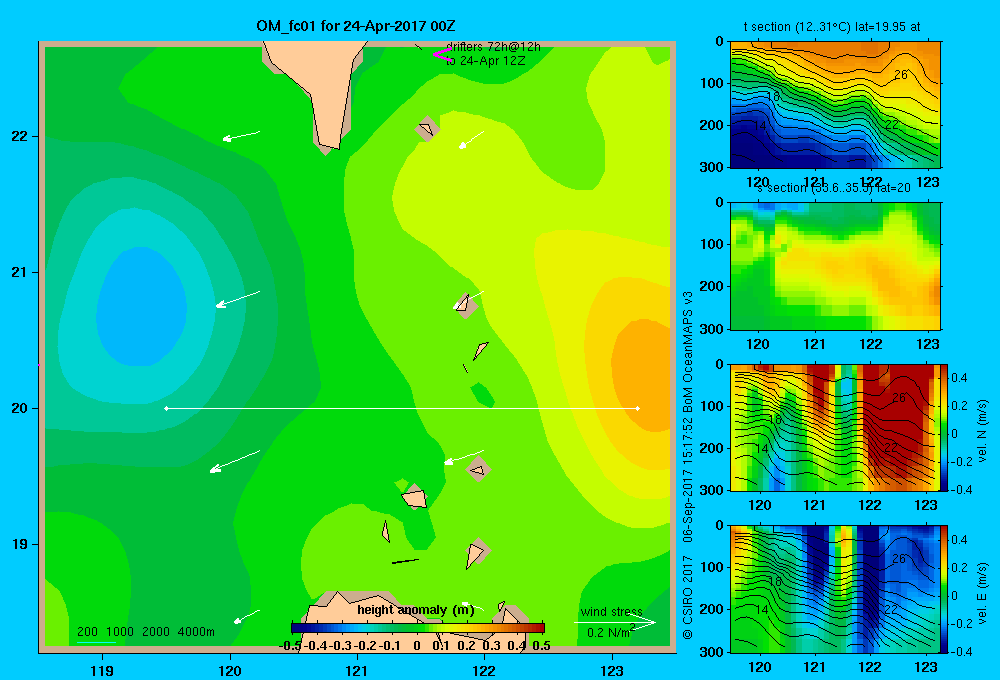Screen dimensions: 1000x680
Task: Click the eastward velocity section panel
Action: pos(835,589)
